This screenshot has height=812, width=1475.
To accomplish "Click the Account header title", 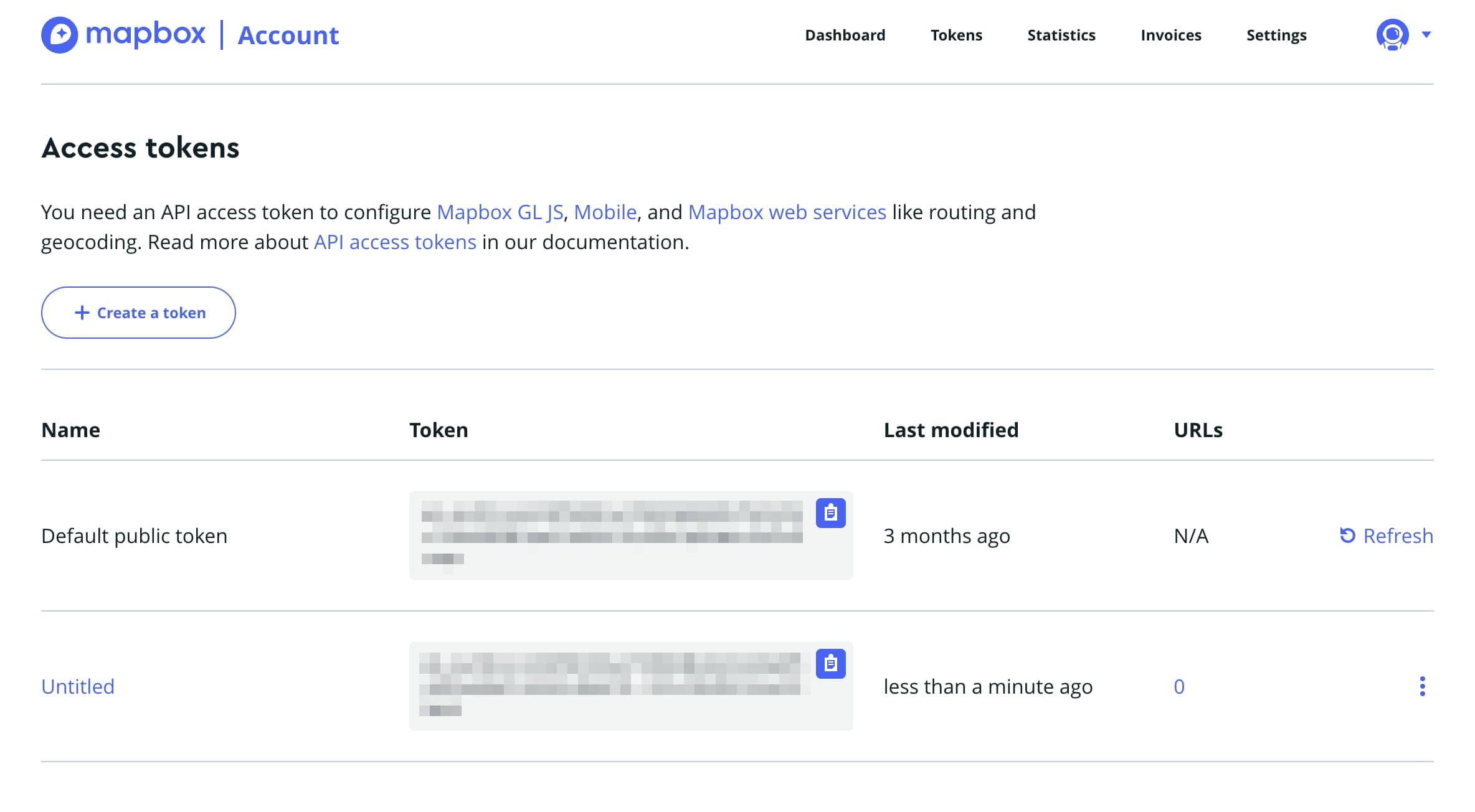I will tap(288, 35).
